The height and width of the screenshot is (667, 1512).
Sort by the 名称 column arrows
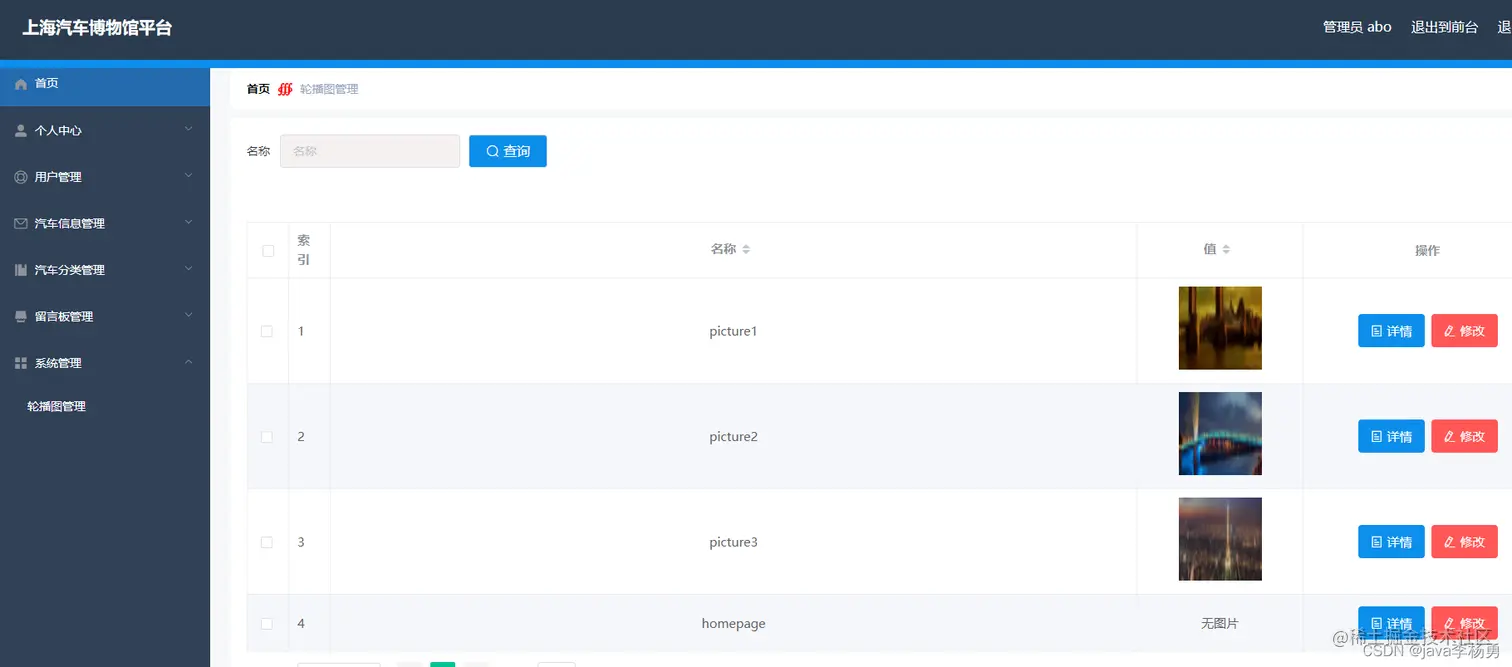click(746, 249)
